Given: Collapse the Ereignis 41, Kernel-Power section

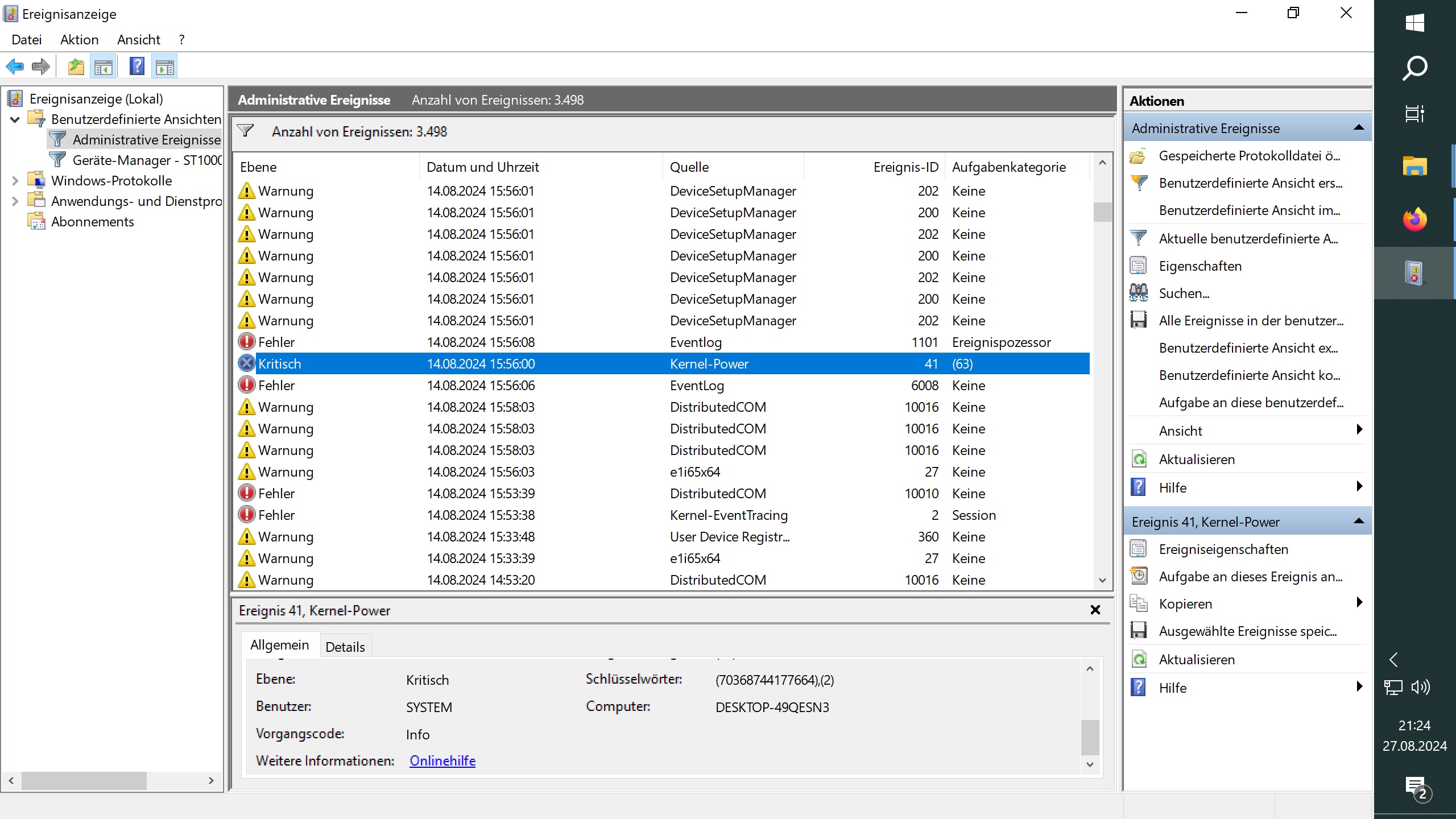Looking at the screenshot, I should click(1359, 522).
